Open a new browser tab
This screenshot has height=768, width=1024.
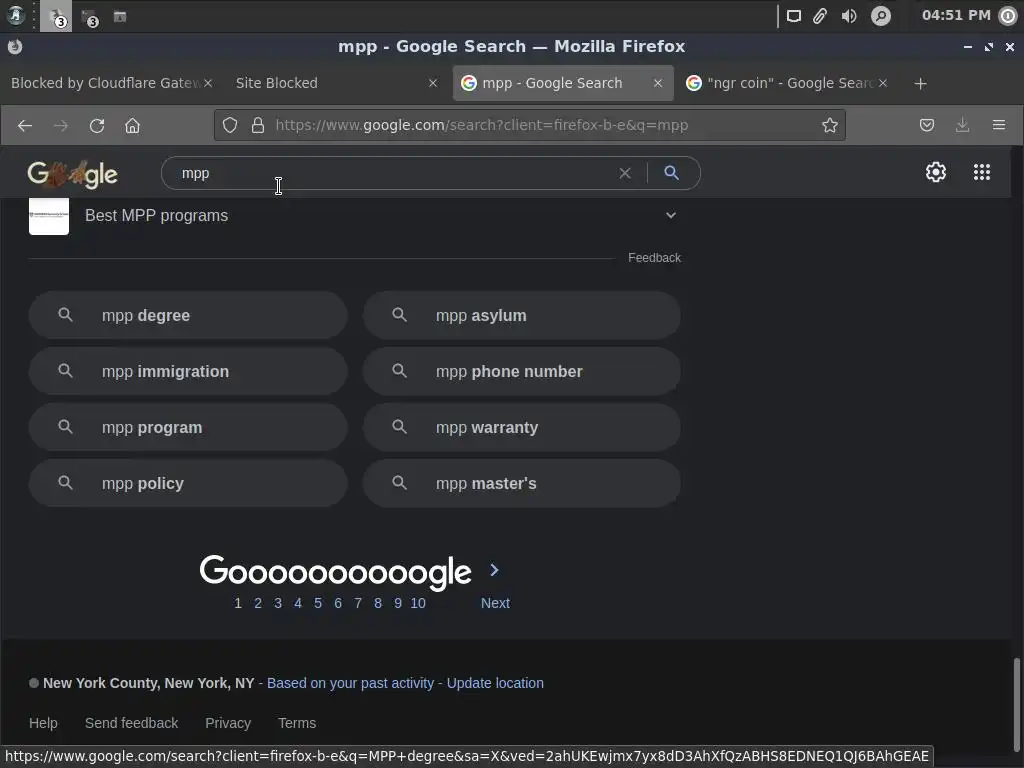tap(920, 84)
